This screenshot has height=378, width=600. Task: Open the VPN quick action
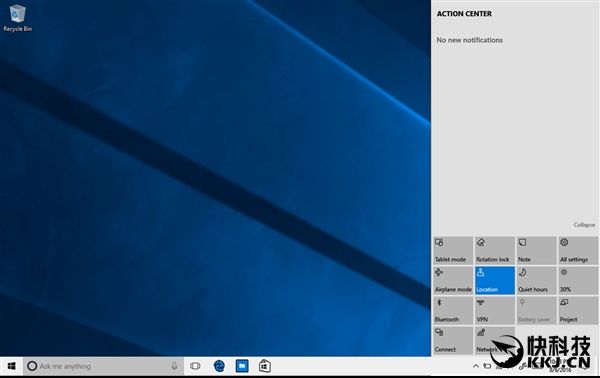point(495,310)
